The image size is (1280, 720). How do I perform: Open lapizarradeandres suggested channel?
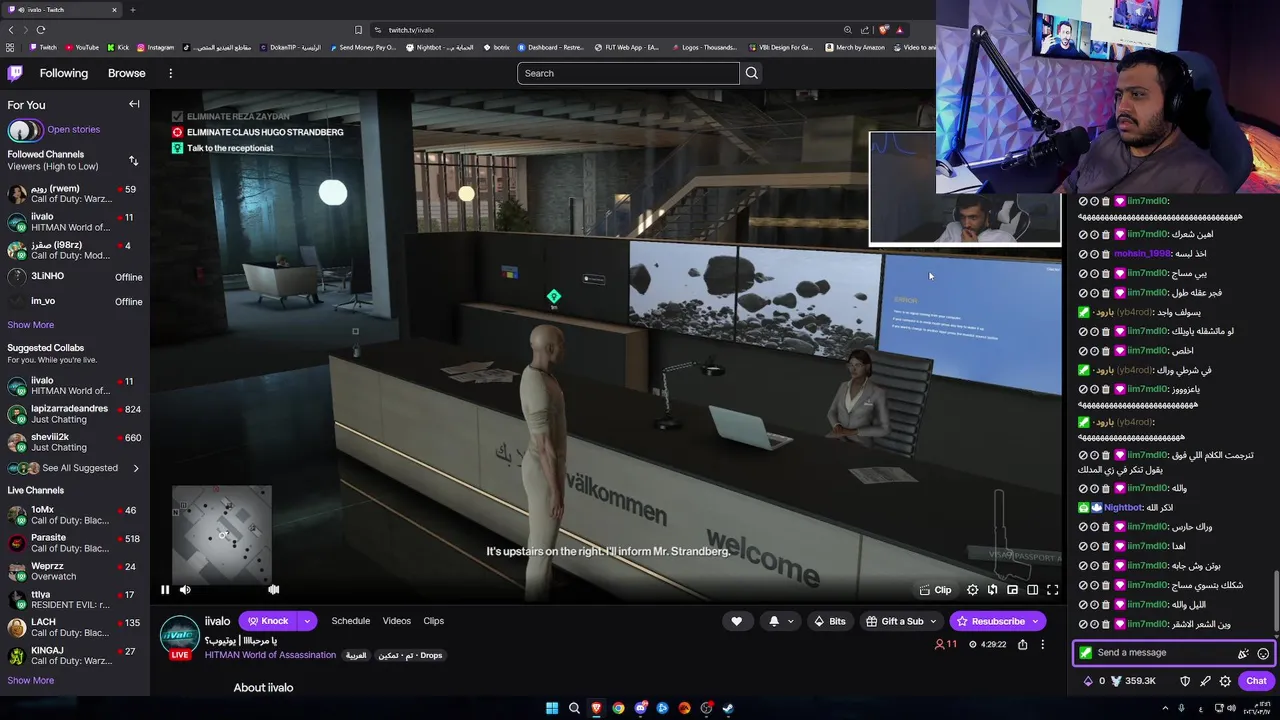click(74, 414)
